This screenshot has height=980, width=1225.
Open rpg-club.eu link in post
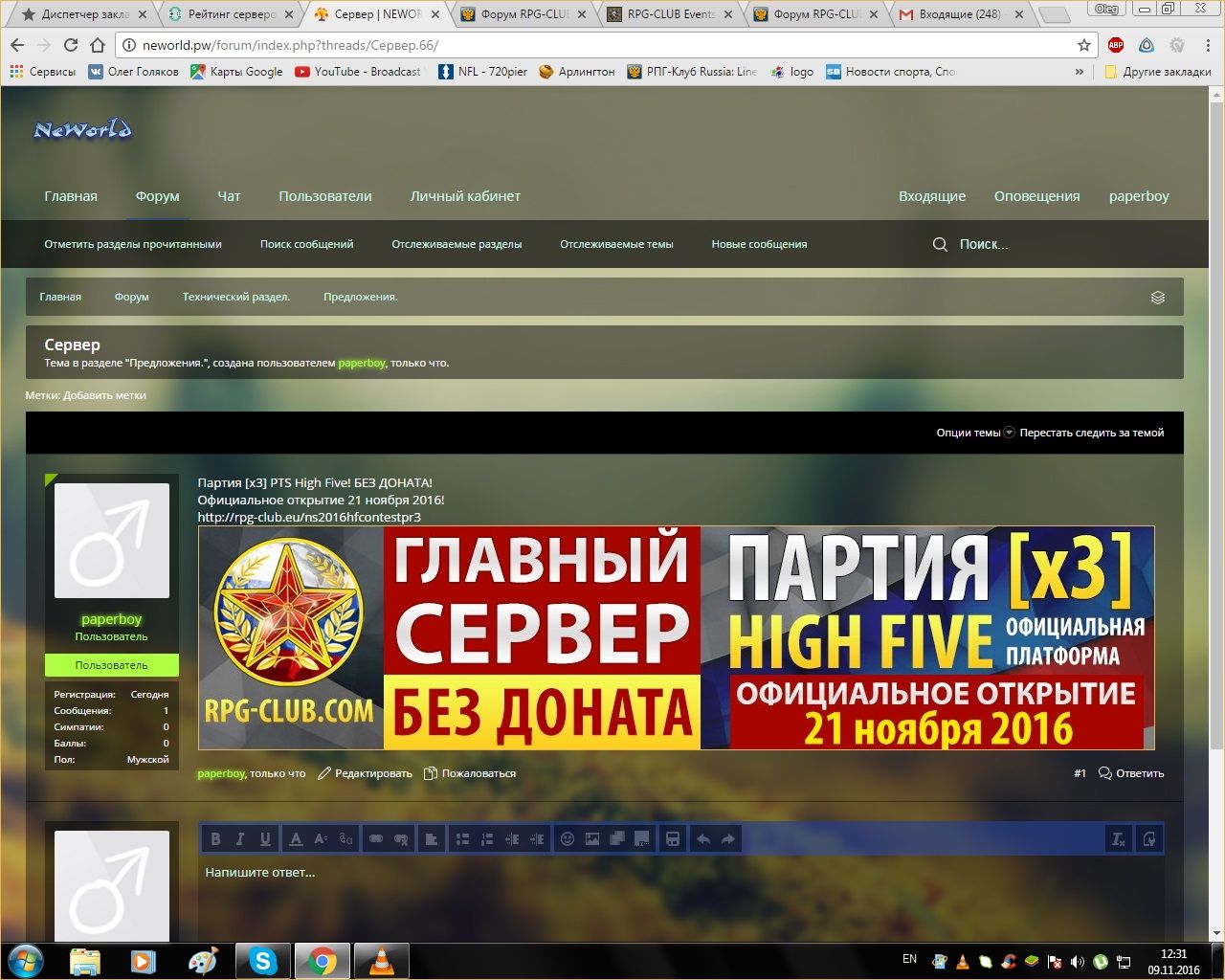[309, 517]
